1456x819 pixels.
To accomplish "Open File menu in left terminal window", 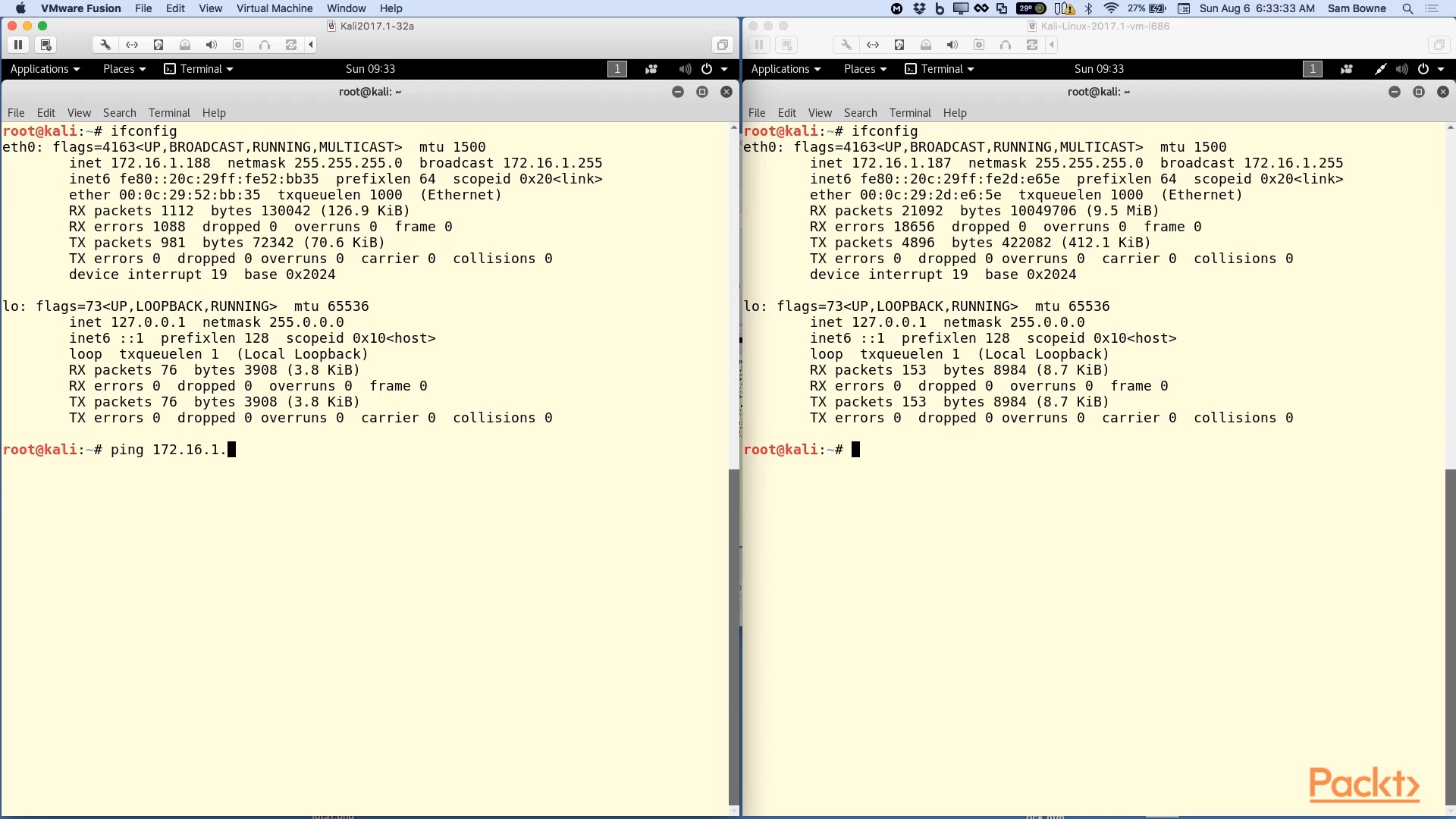I will click(x=16, y=112).
